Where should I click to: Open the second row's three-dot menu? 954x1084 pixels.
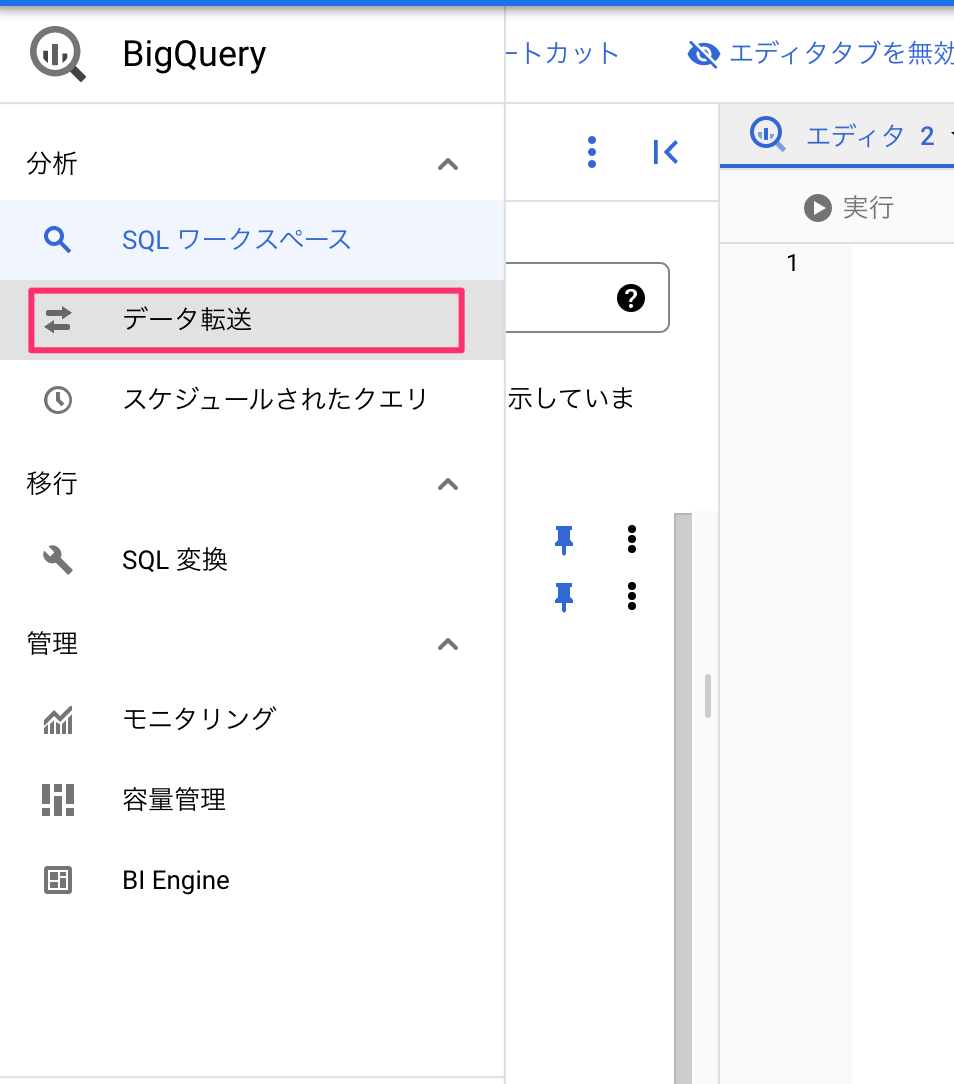click(x=632, y=596)
